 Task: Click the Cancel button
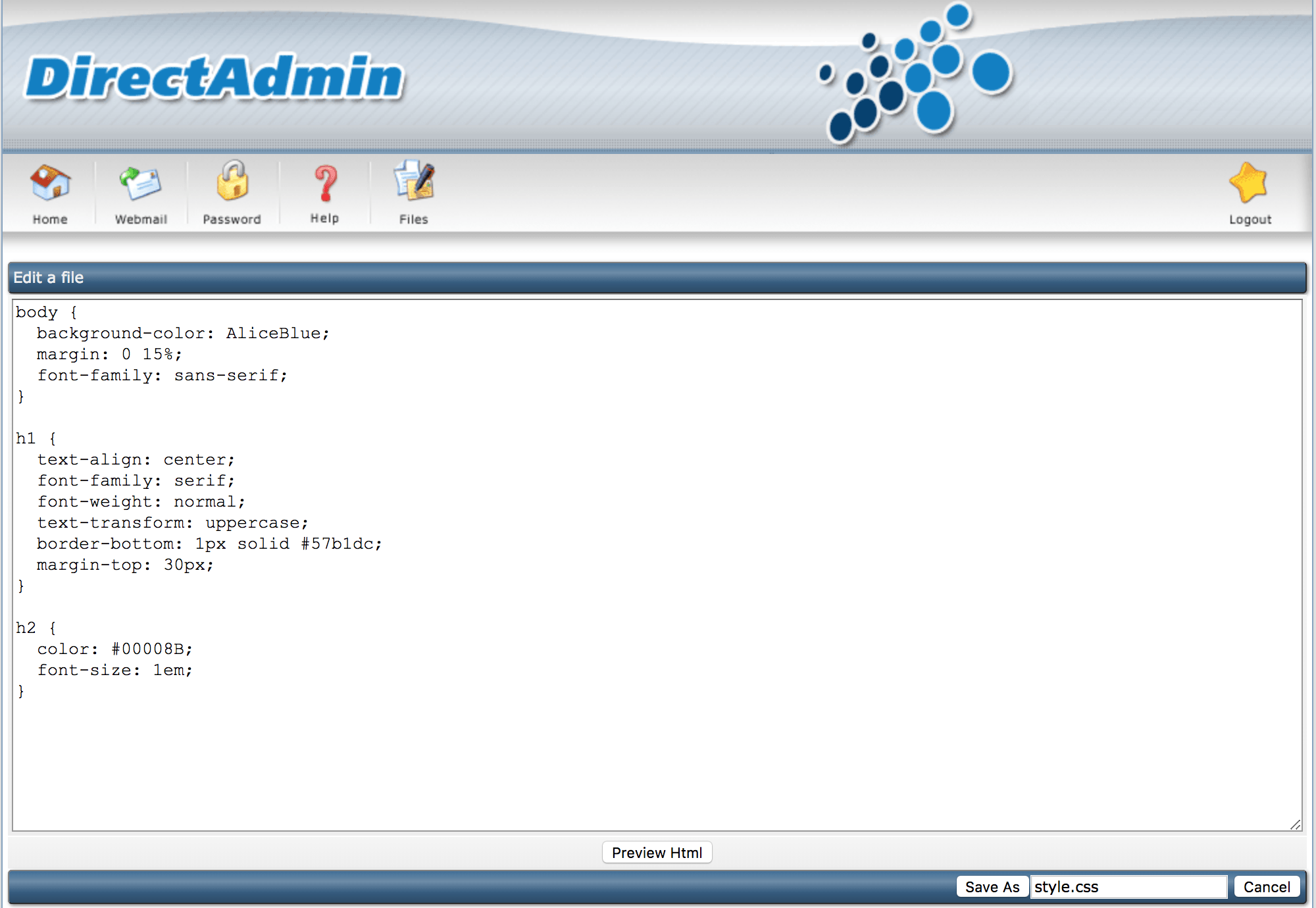(1267, 887)
